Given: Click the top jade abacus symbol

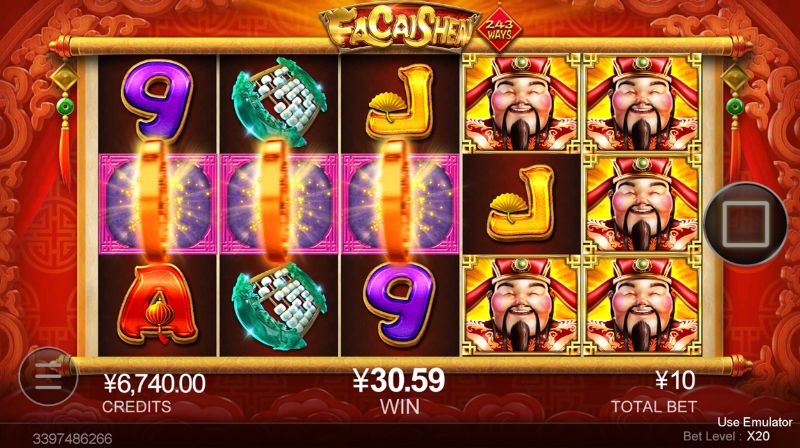Looking at the screenshot, I should click(279, 102).
